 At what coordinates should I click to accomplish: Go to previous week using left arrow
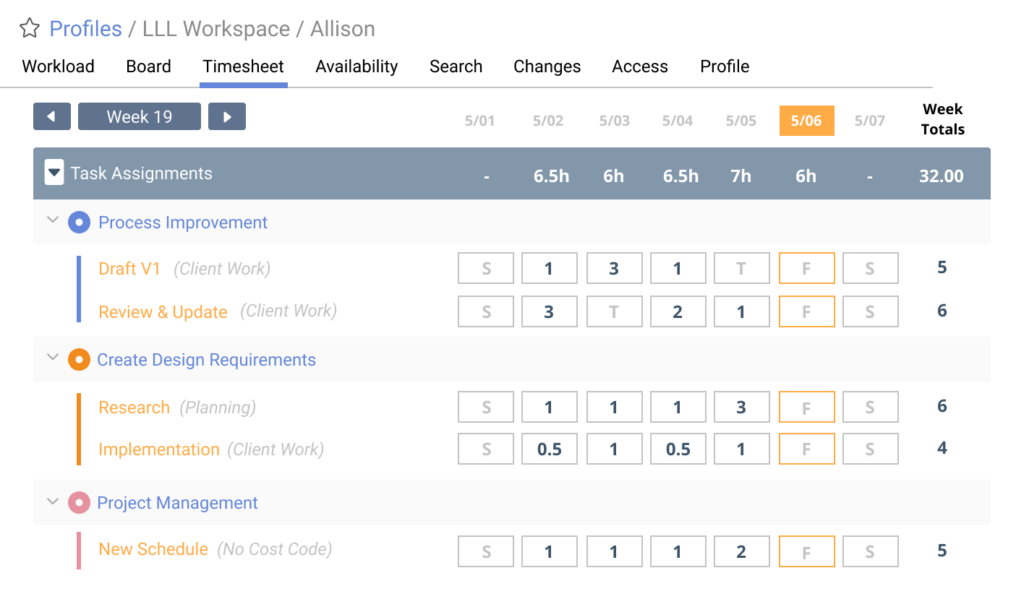[x=52, y=117]
